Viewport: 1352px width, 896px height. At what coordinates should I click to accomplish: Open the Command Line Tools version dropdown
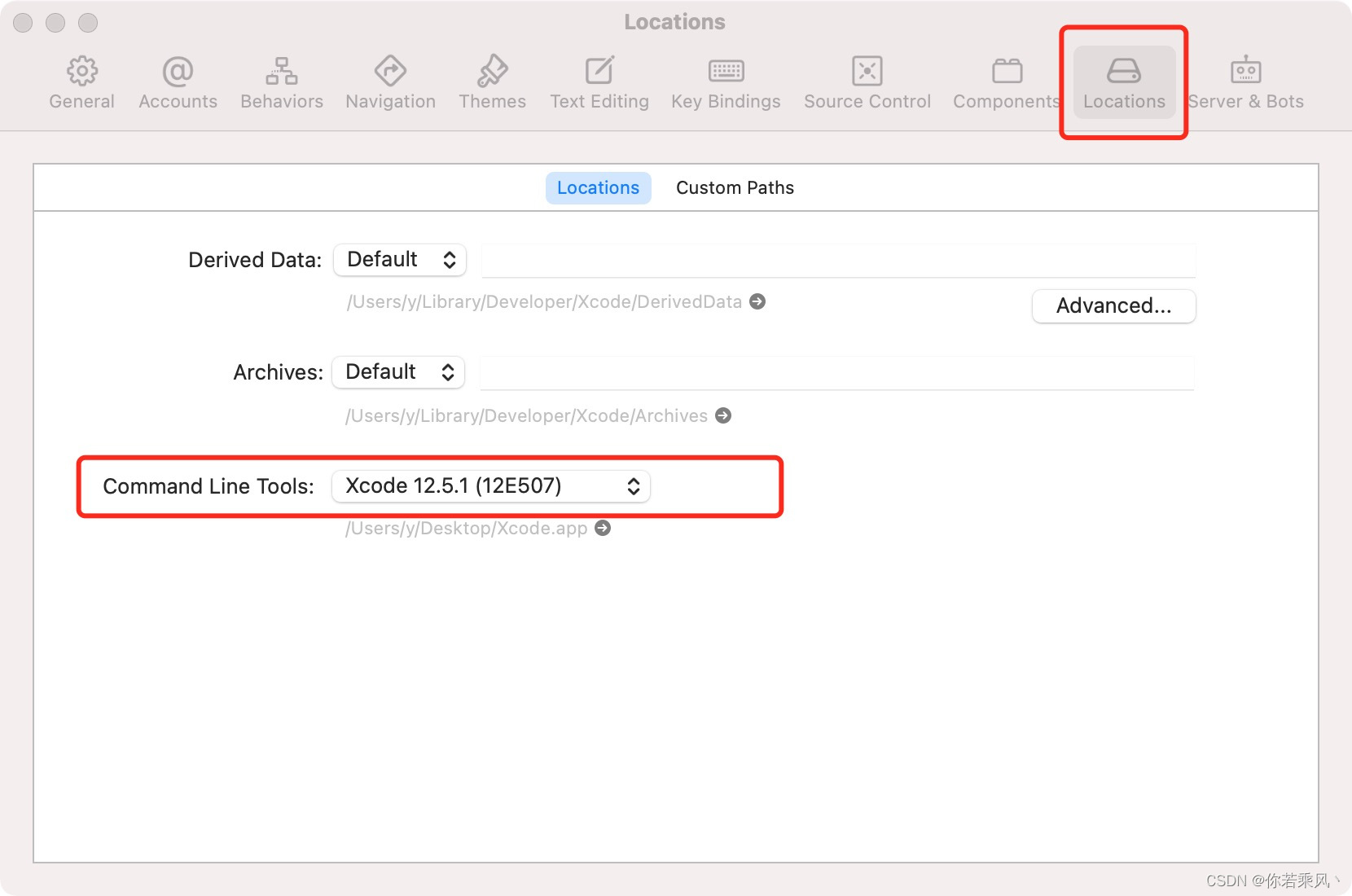point(490,485)
